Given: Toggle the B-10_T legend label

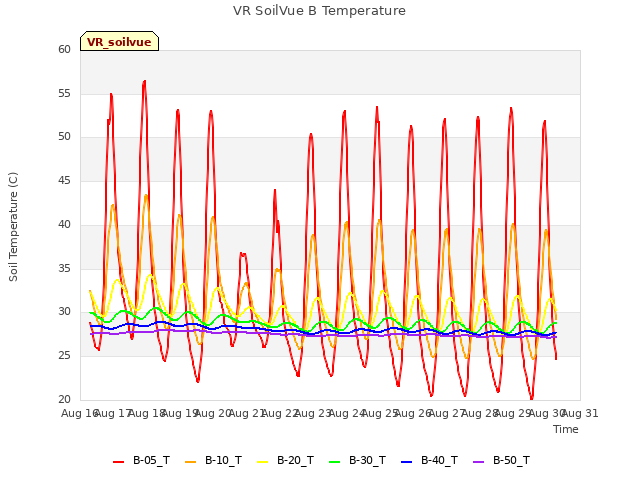Looking at the screenshot, I should pos(223,460).
